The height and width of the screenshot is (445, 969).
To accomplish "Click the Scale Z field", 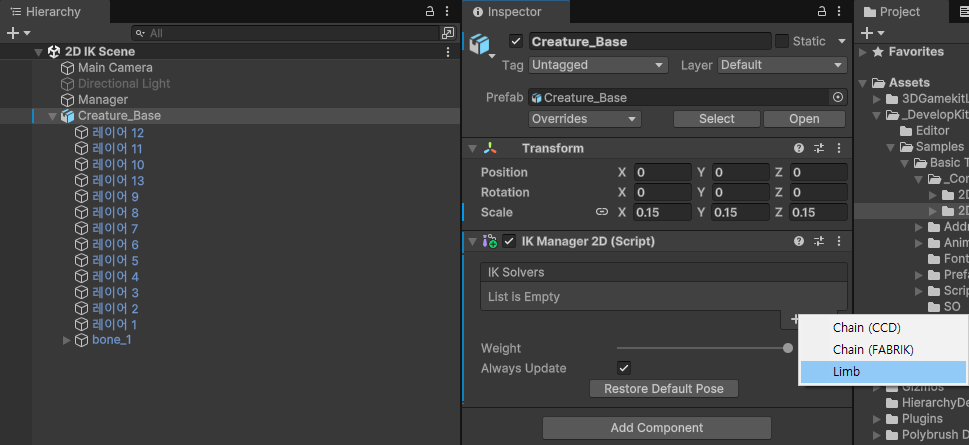I will pyautogui.click(x=819, y=212).
